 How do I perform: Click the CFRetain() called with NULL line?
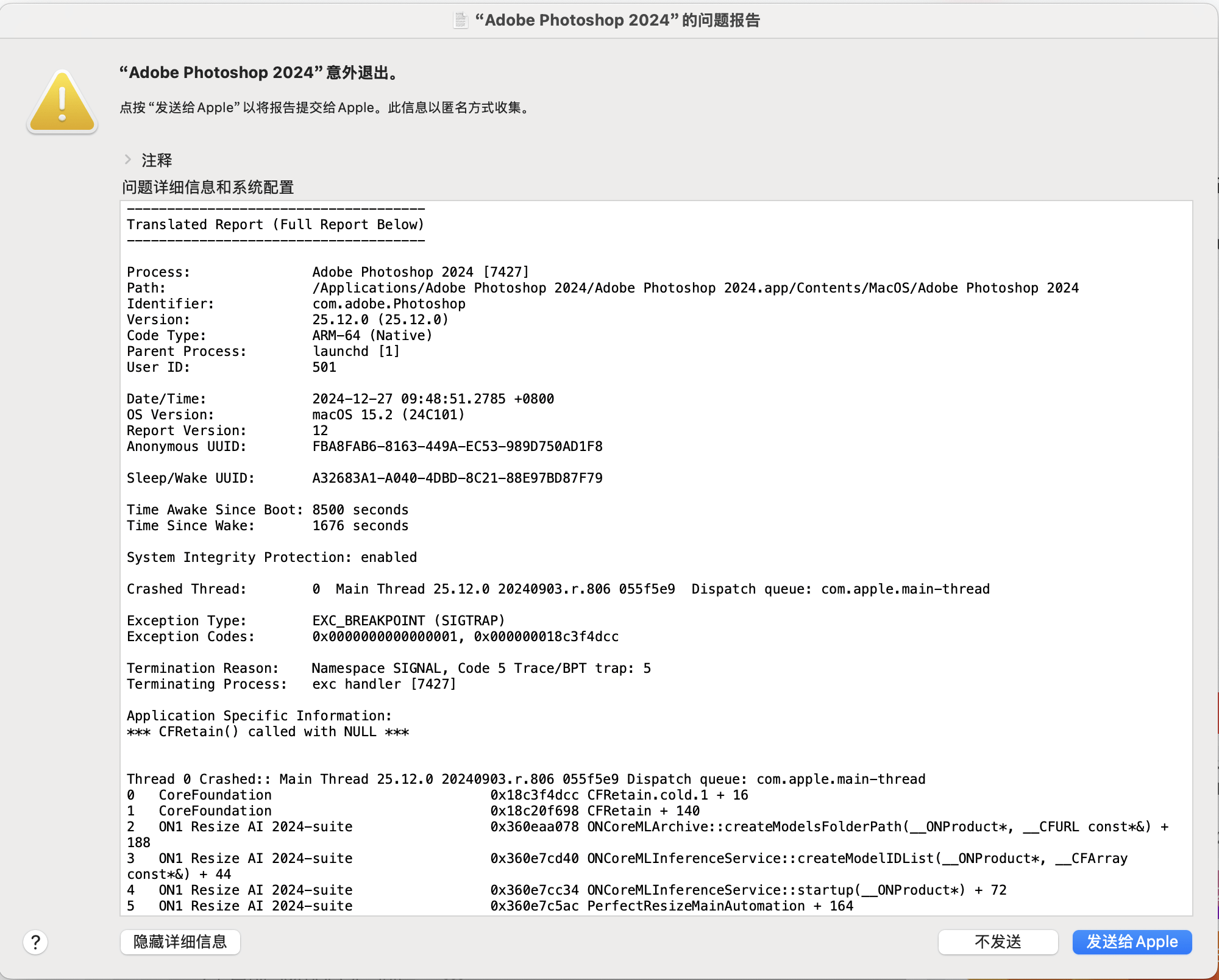click(268, 731)
